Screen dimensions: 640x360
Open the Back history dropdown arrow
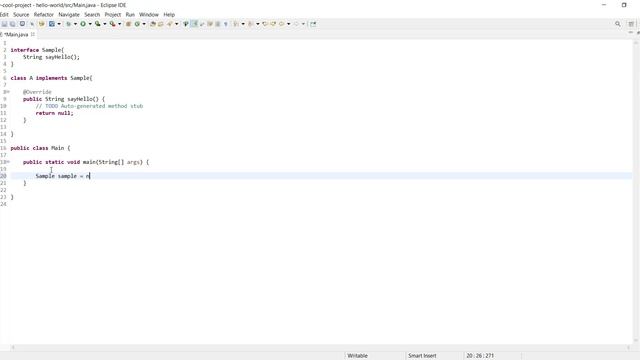[289, 24]
